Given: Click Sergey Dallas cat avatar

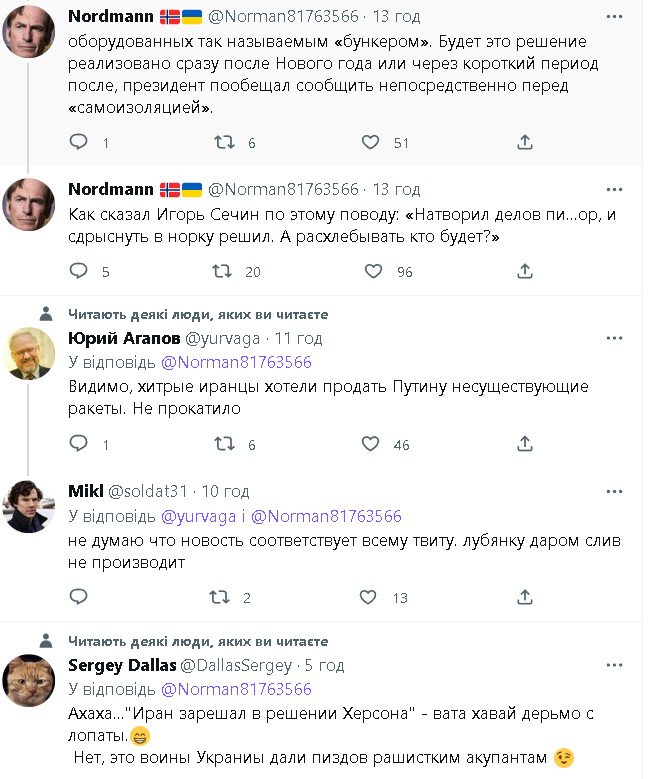Looking at the screenshot, I should coord(30,680).
